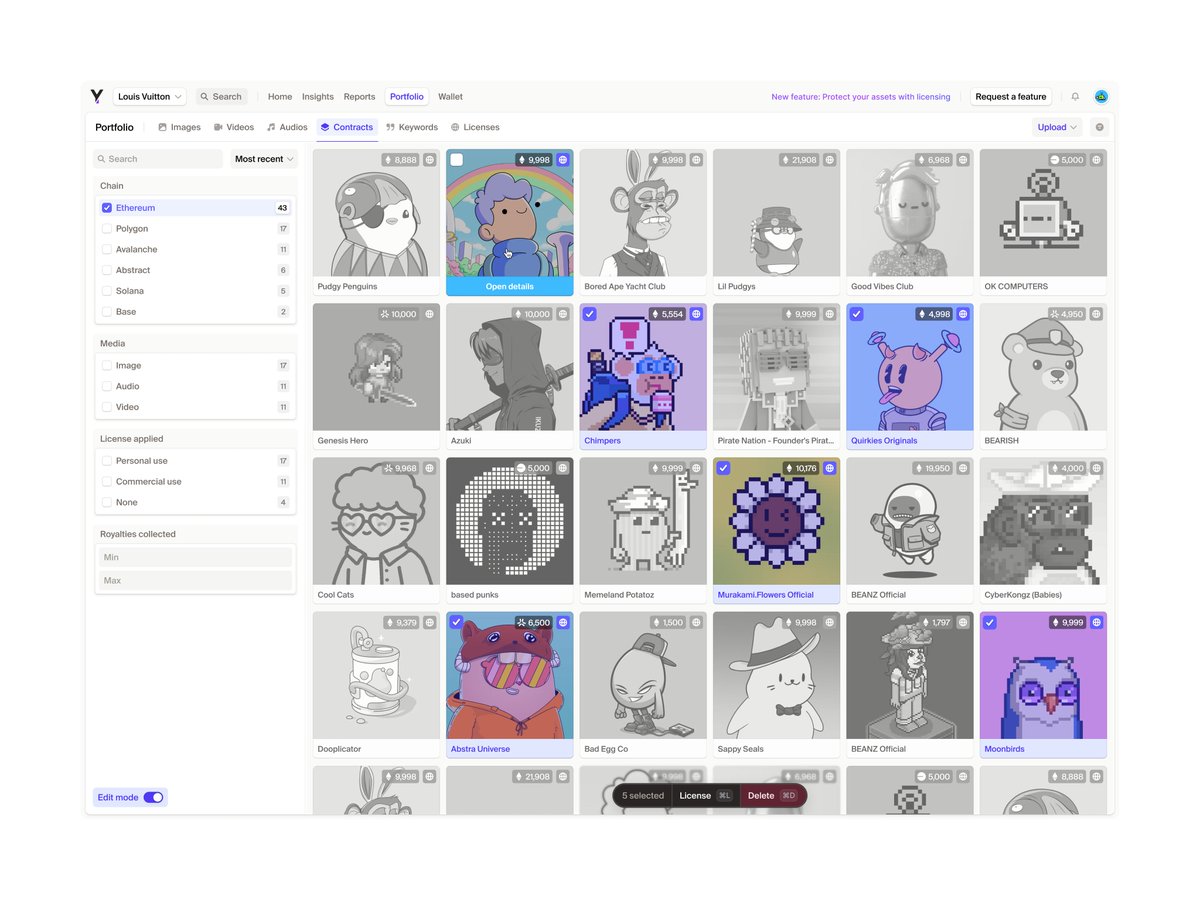Click the globe icon on Moonbirds card
Screen dimensions: 1200x900
pos(1096,622)
